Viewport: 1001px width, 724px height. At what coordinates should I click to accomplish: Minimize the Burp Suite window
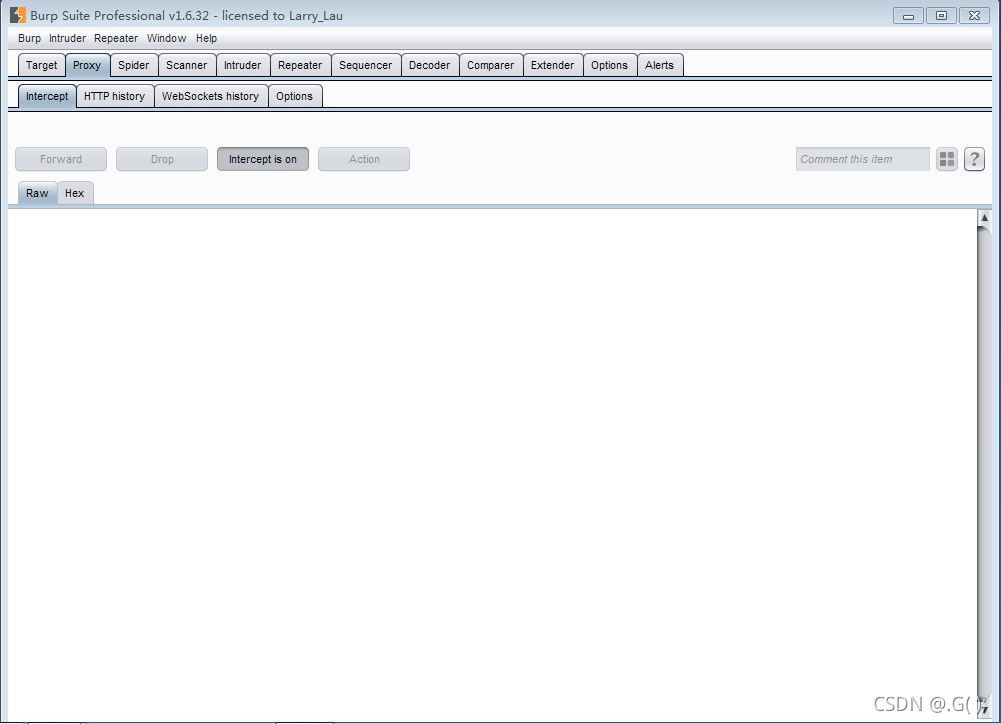[x=908, y=16]
